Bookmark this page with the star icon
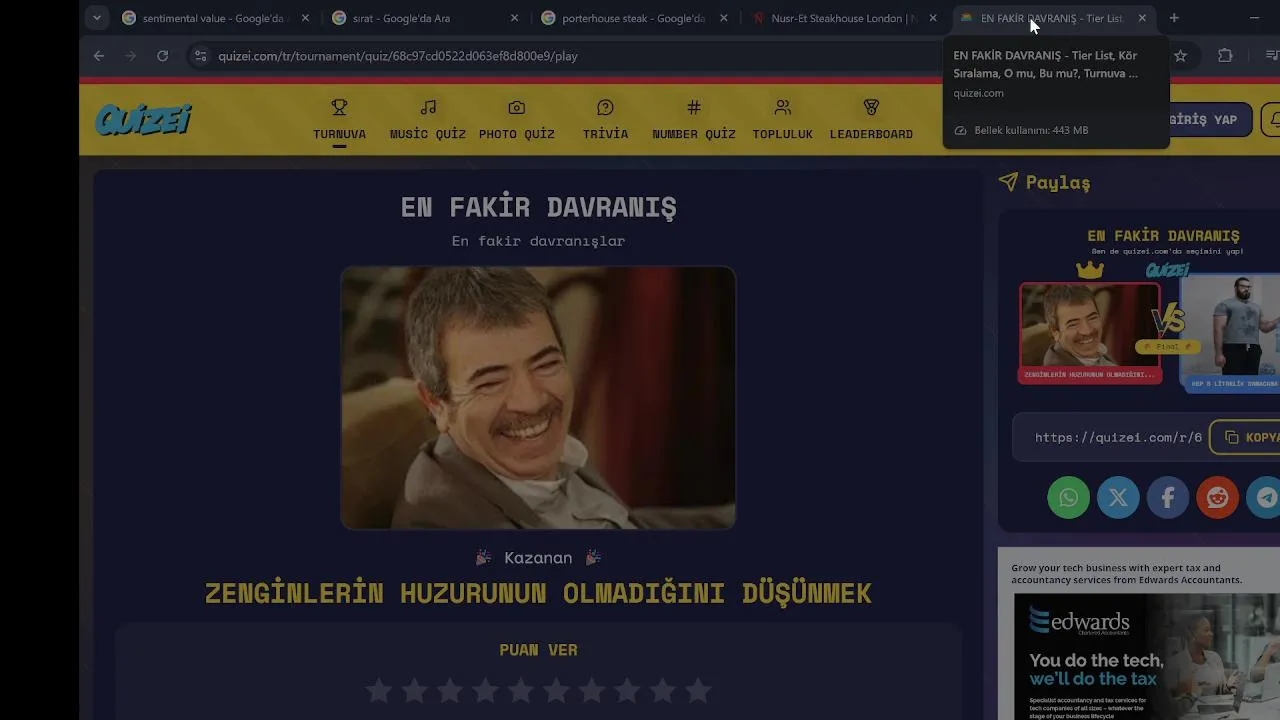The width and height of the screenshot is (1280, 720). (1180, 56)
